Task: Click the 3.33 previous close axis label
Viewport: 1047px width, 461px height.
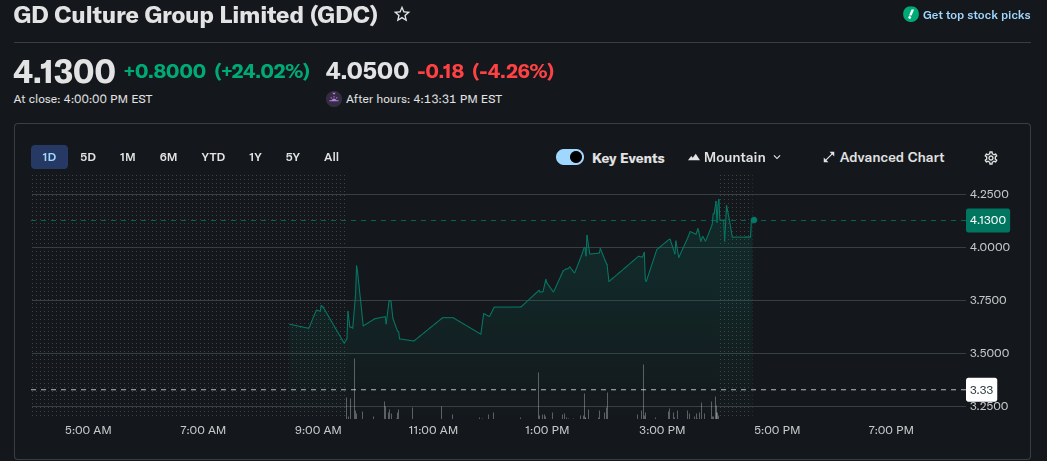Action: coord(981,389)
